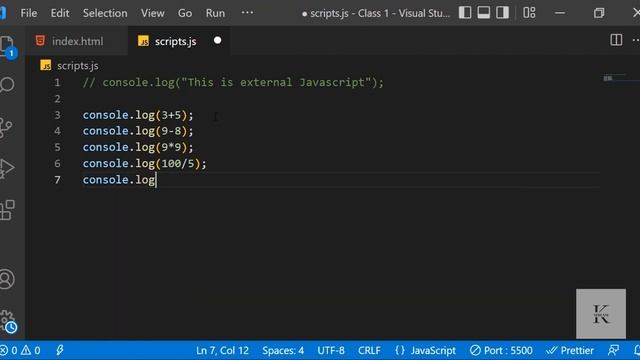The height and width of the screenshot is (360, 640).
Task: Change end of line sequence CRLF
Action: (x=369, y=350)
